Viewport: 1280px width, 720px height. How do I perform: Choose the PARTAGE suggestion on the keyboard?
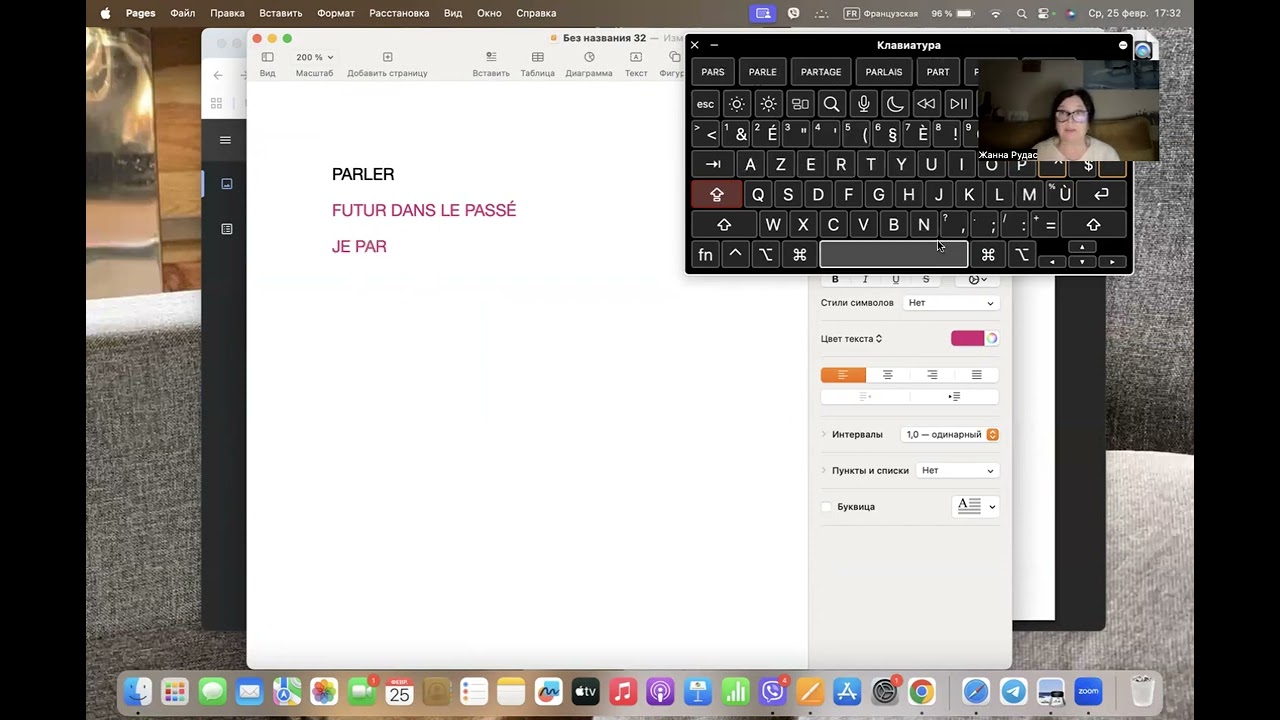point(821,72)
